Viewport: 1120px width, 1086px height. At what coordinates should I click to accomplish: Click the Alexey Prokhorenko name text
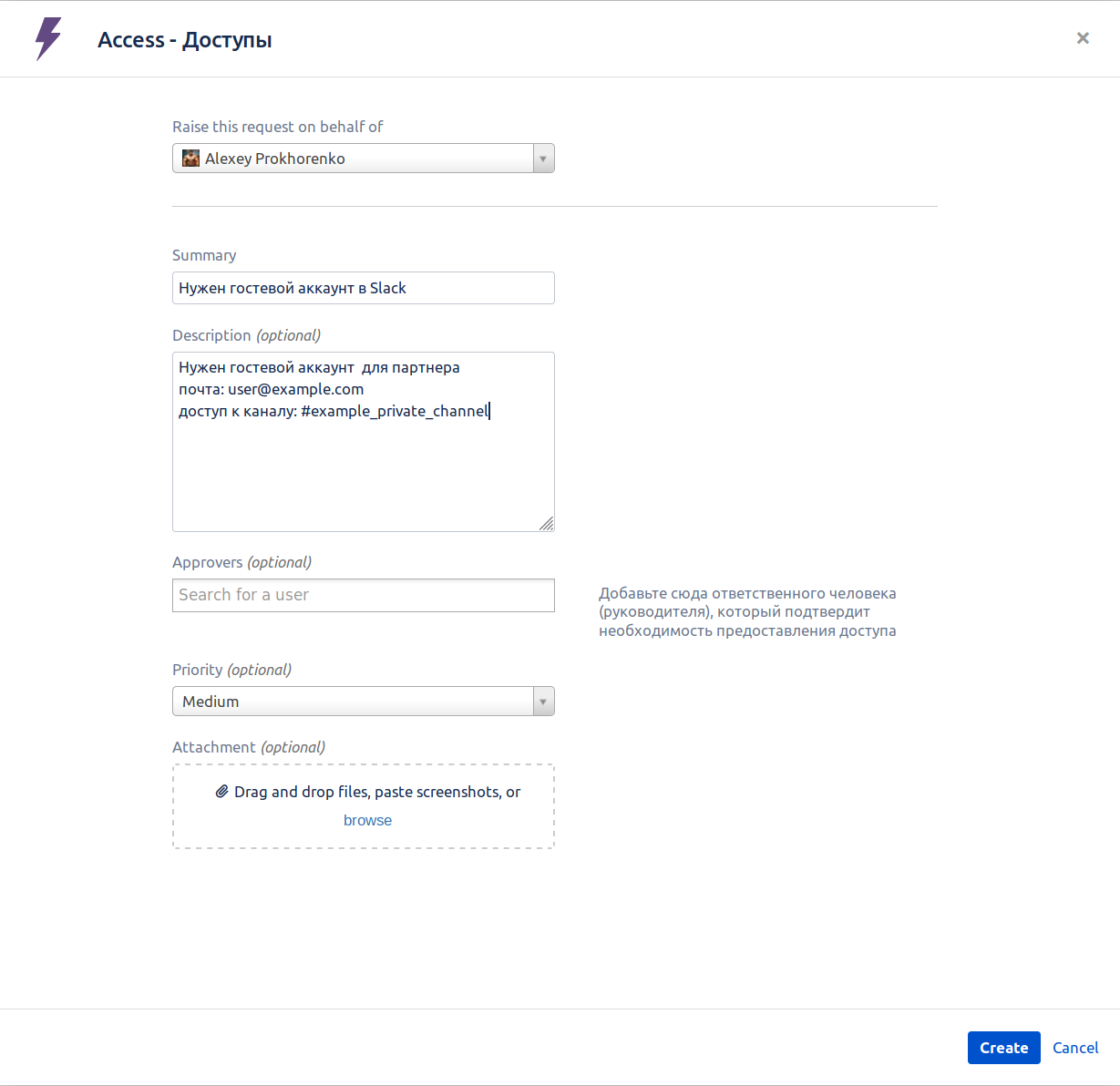tap(274, 159)
